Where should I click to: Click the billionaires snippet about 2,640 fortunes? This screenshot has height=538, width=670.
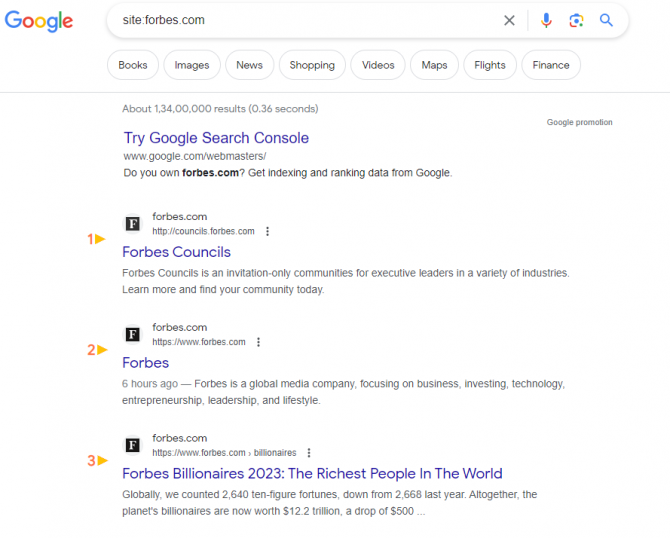click(x=329, y=503)
